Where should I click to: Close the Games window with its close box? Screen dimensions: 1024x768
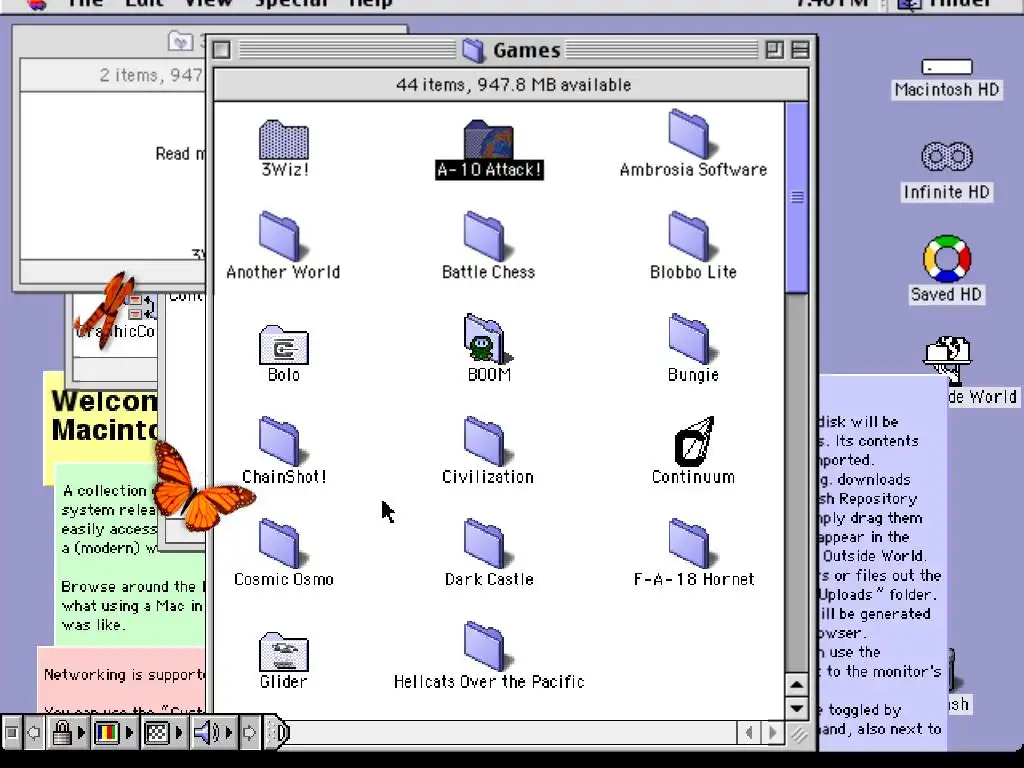click(x=221, y=50)
